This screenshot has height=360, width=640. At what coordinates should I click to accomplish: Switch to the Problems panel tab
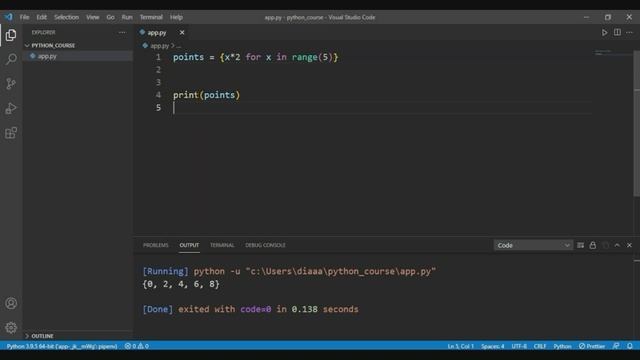click(x=156, y=245)
